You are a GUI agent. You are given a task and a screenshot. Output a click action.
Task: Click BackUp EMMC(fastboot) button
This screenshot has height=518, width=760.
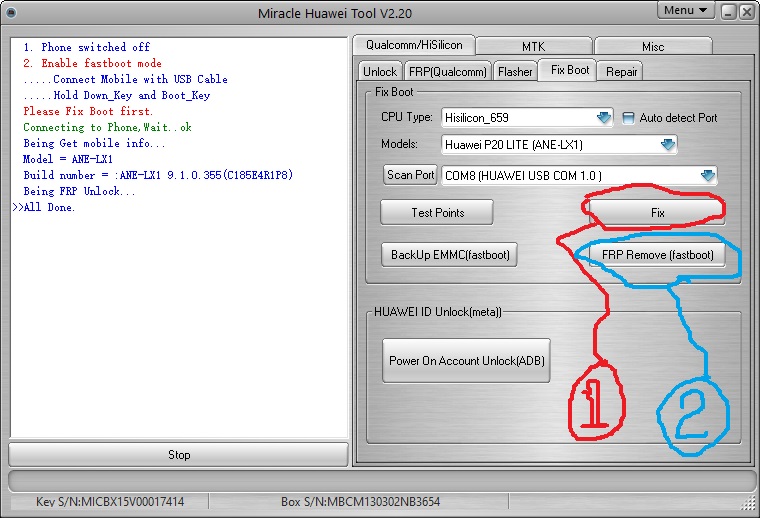pos(450,255)
